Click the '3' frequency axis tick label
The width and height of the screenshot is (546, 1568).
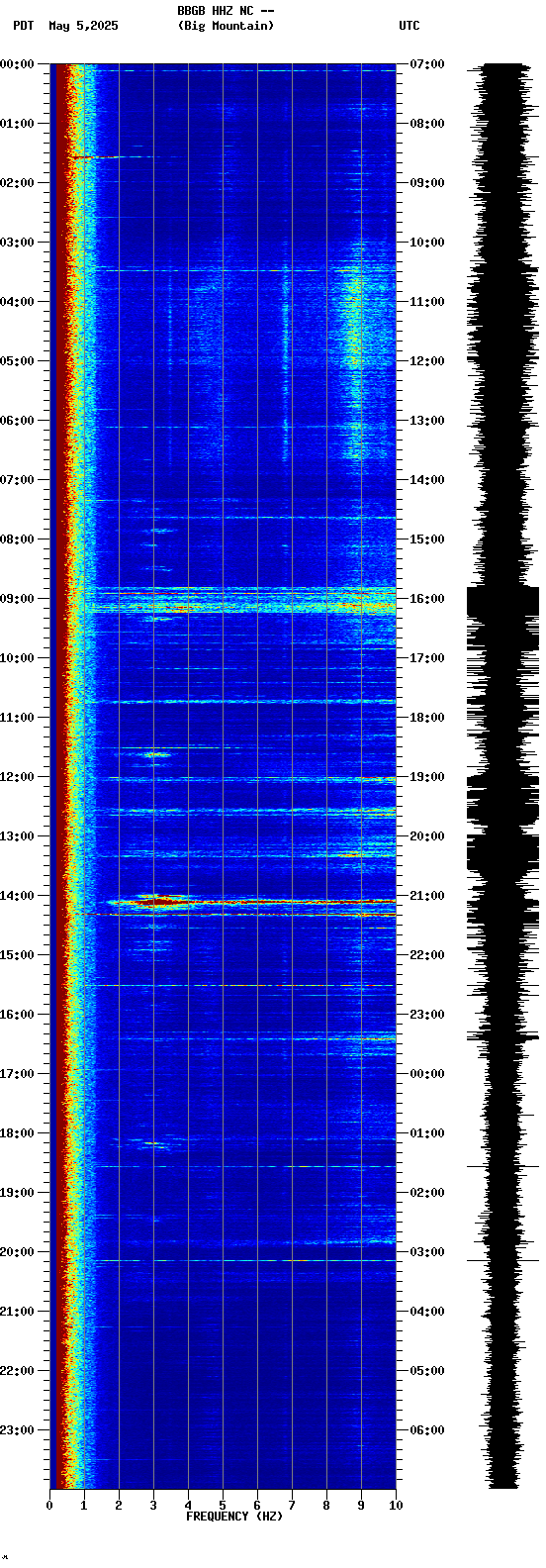(153, 1506)
